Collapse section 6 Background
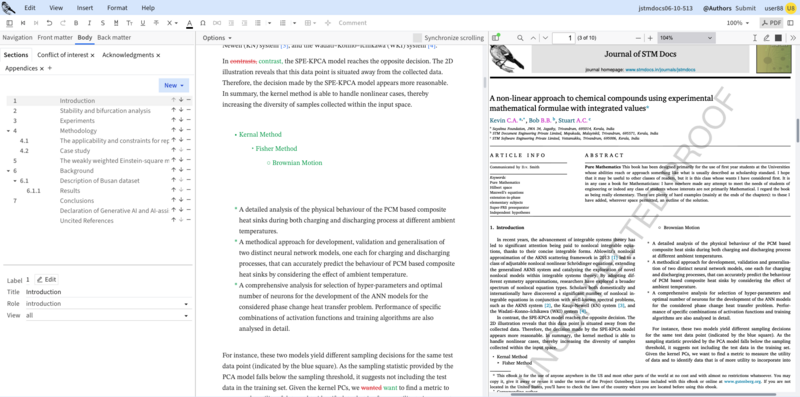The width and height of the screenshot is (800, 397). (x=8, y=171)
